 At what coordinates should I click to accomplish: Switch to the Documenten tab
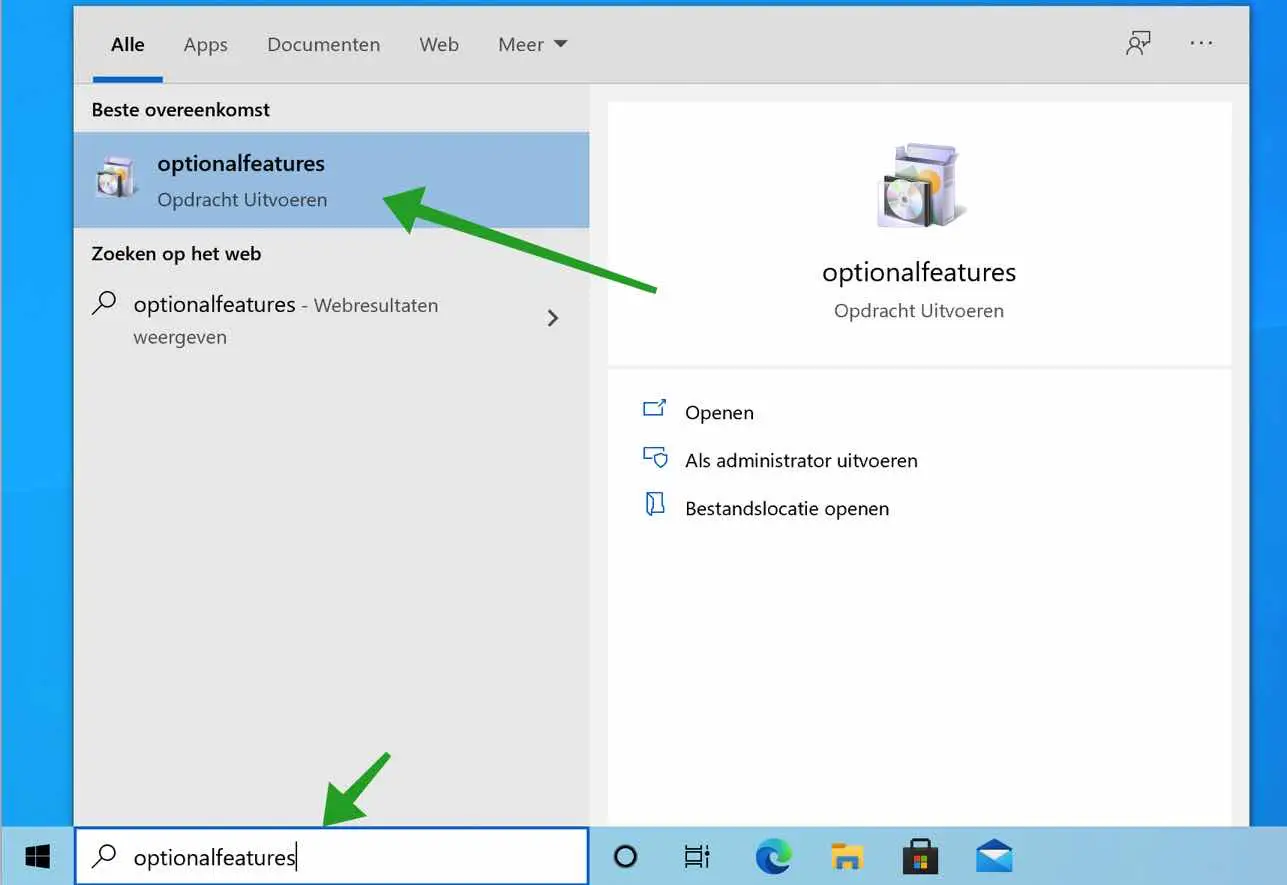(x=323, y=45)
